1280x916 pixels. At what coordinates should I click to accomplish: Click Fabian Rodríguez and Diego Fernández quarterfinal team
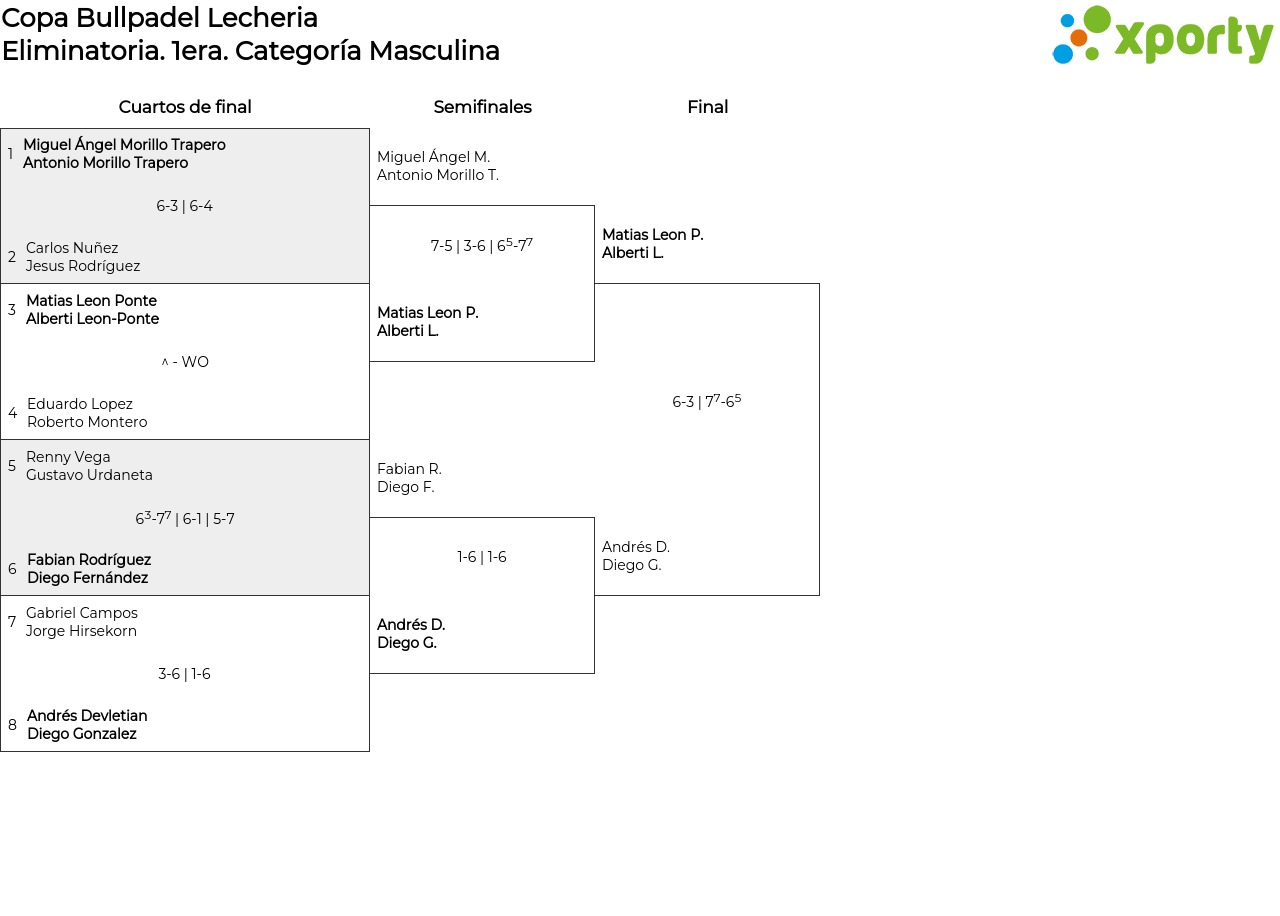point(89,569)
